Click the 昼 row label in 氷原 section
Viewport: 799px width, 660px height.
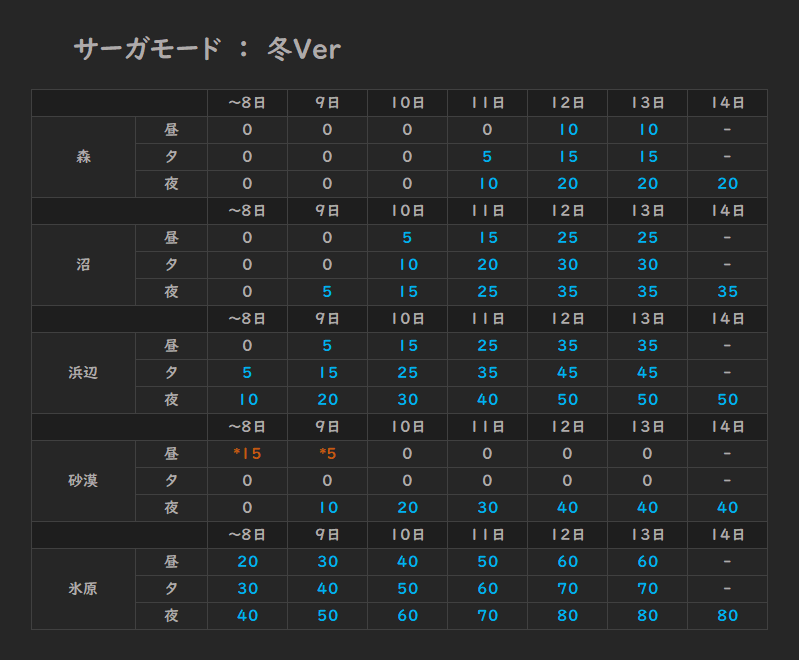pos(171,562)
